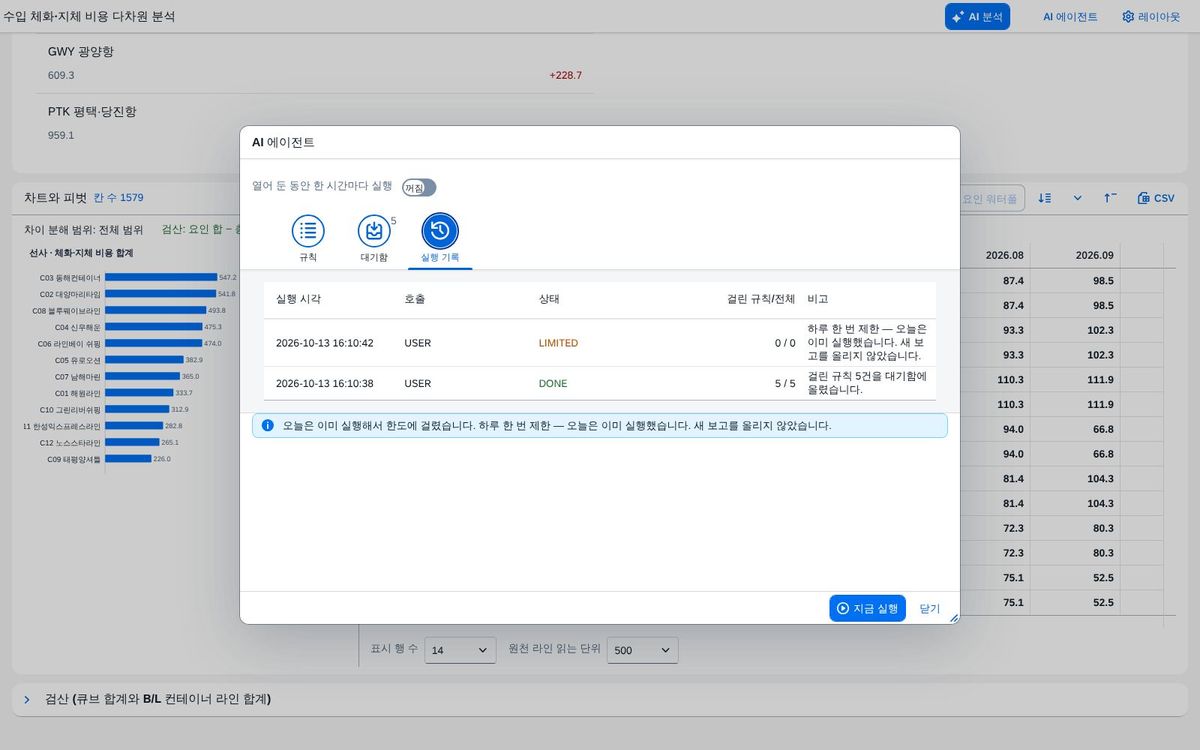The height and width of the screenshot is (750, 1200).
Task: Open the chevron dropdown next to the sort icon
Action: [1078, 198]
